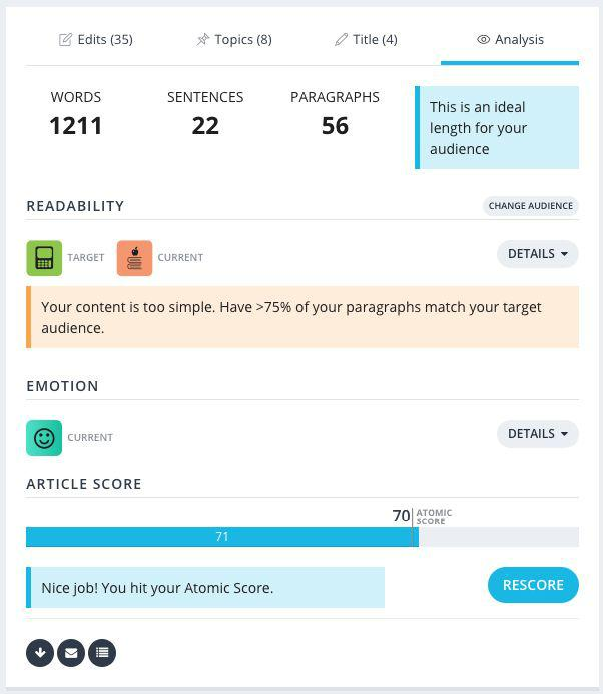Click the email envelope icon button
The width and height of the screenshot is (603, 694).
[x=71, y=653]
